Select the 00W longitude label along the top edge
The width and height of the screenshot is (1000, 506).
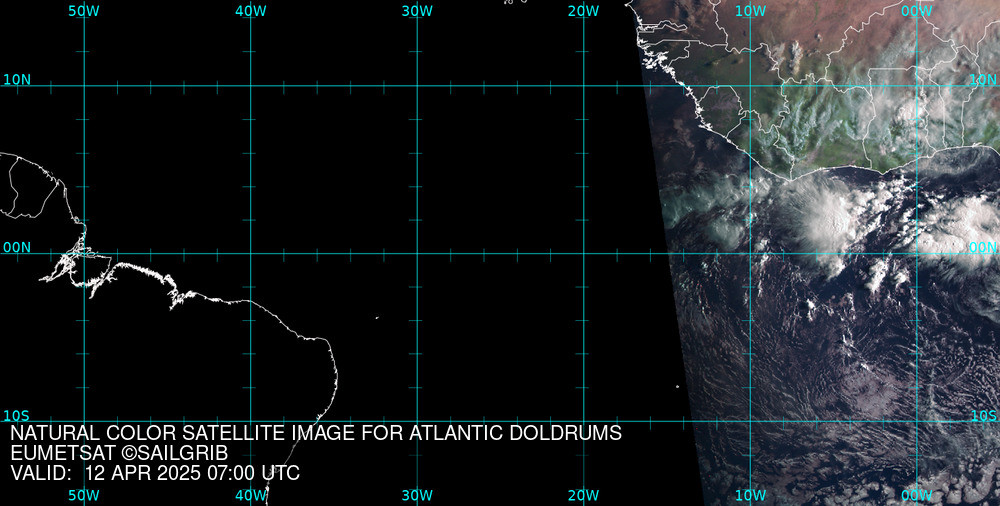917,11
